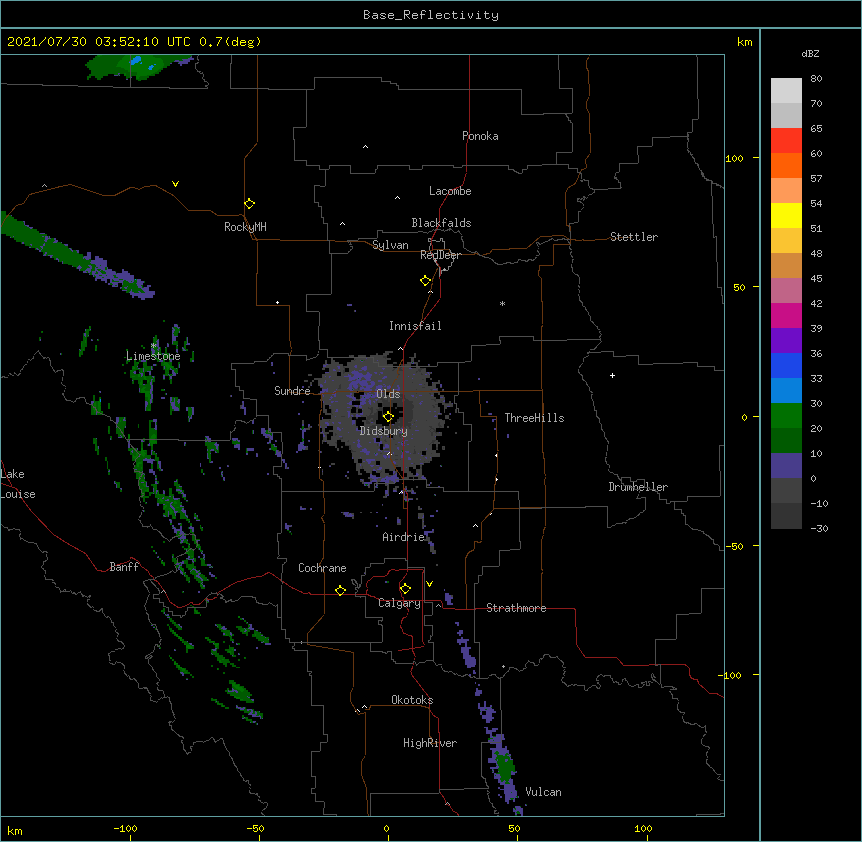Click the yellow V marker east of Calgary
This screenshot has height=842, width=862.
(x=429, y=584)
